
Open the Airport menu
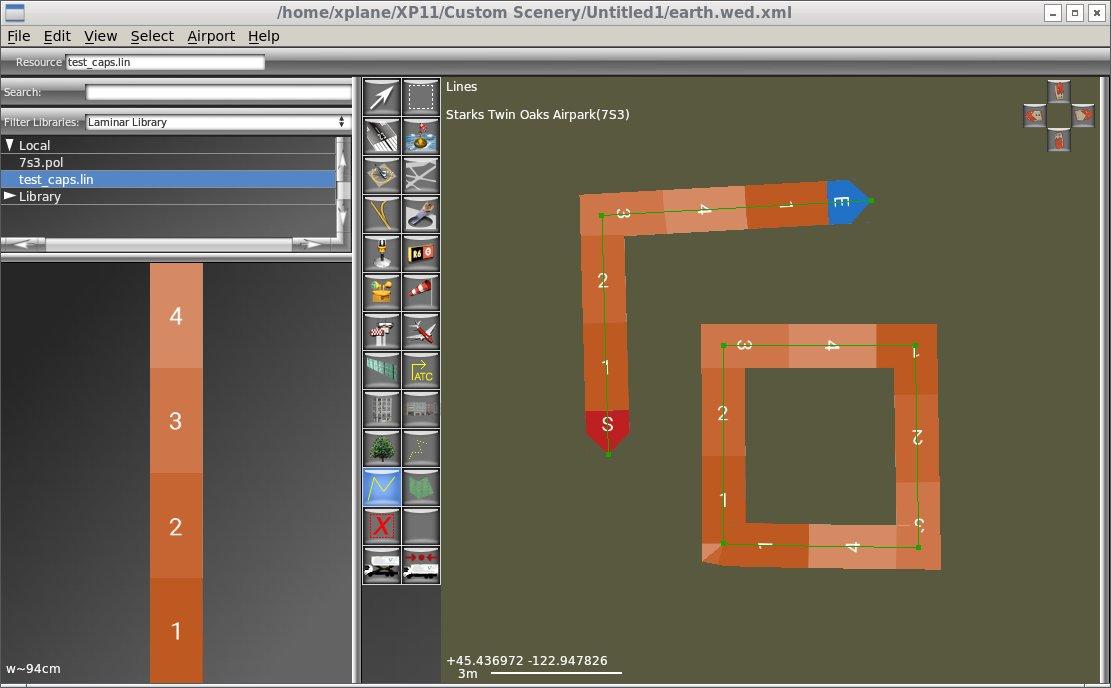pos(211,36)
